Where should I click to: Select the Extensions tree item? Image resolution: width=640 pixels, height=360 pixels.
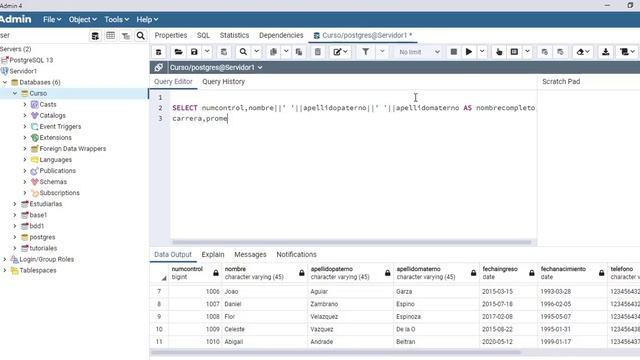[x=56, y=138]
